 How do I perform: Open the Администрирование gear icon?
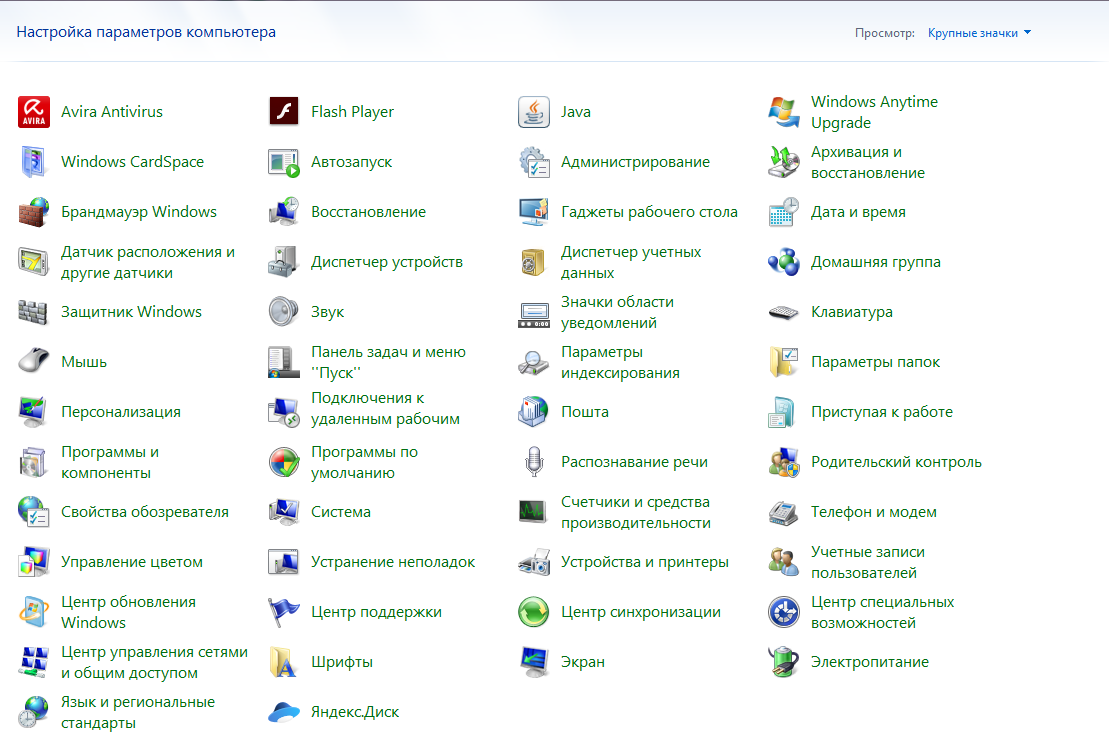click(533, 162)
